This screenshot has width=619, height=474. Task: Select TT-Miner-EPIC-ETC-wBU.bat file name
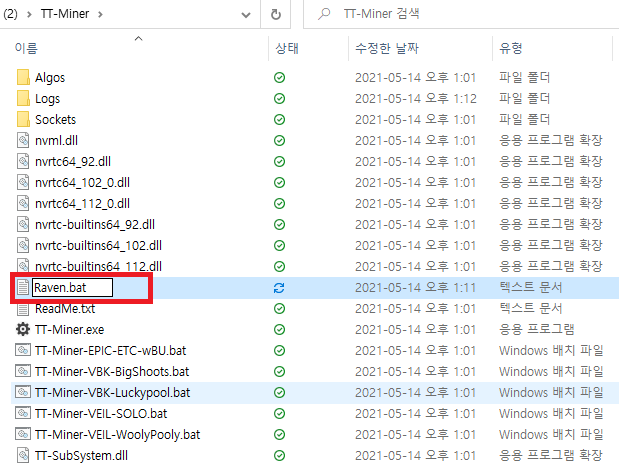pos(110,350)
